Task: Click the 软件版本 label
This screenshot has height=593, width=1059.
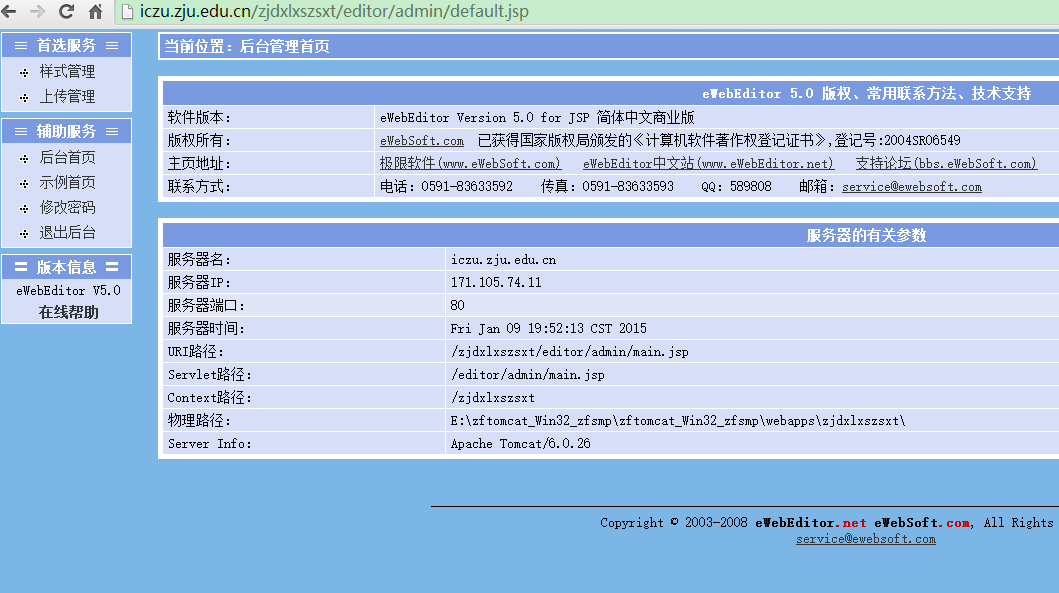Action: [199, 118]
